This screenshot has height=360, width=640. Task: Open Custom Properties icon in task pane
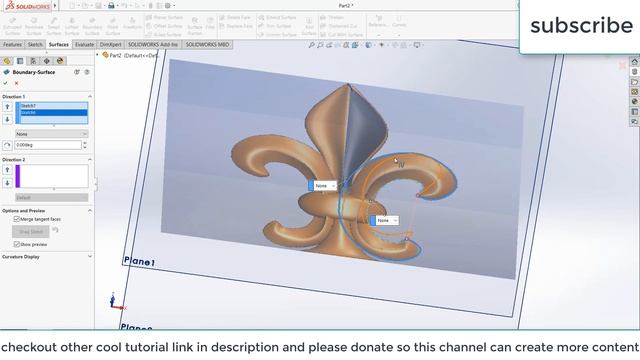(x=634, y=111)
